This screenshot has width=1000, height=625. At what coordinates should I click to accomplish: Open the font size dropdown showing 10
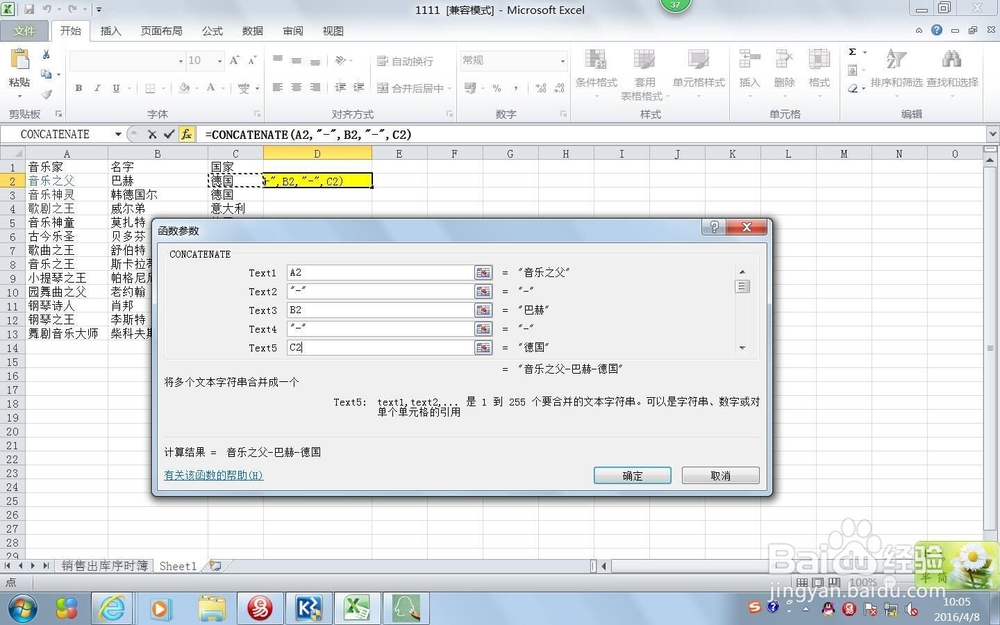click(x=219, y=61)
